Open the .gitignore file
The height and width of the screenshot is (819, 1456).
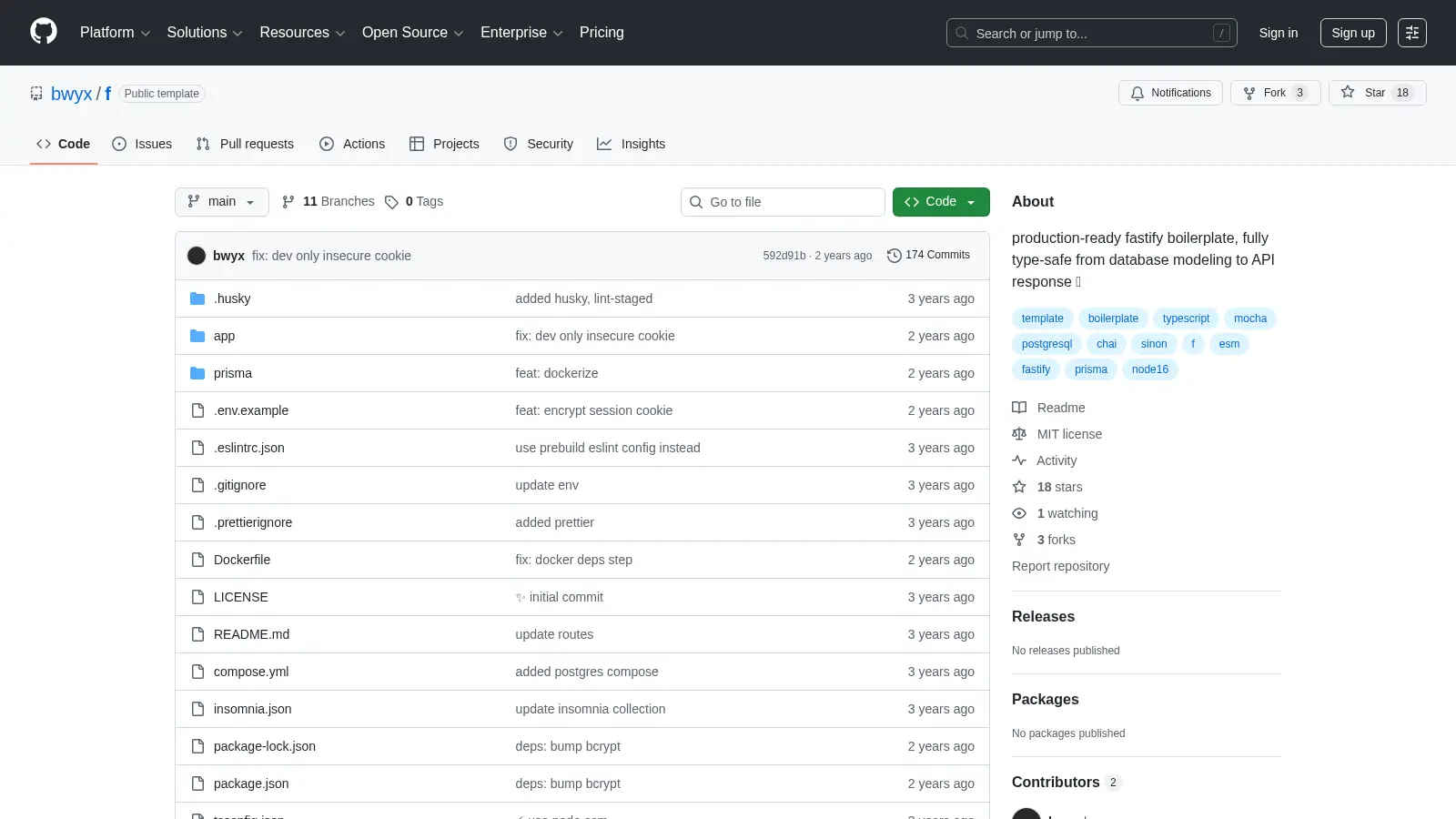[x=239, y=485]
